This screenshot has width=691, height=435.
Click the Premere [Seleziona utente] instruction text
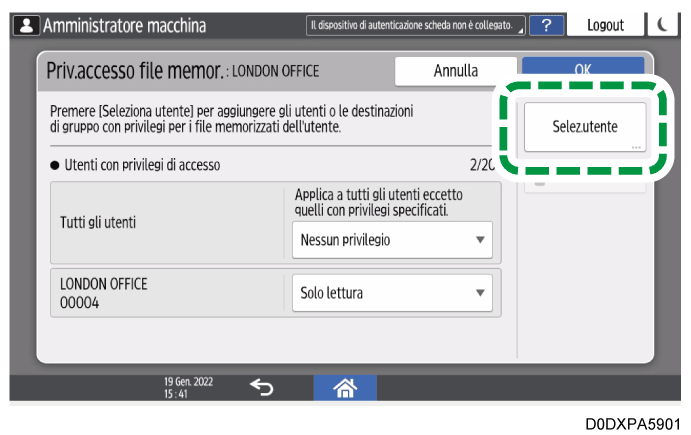(231, 119)
